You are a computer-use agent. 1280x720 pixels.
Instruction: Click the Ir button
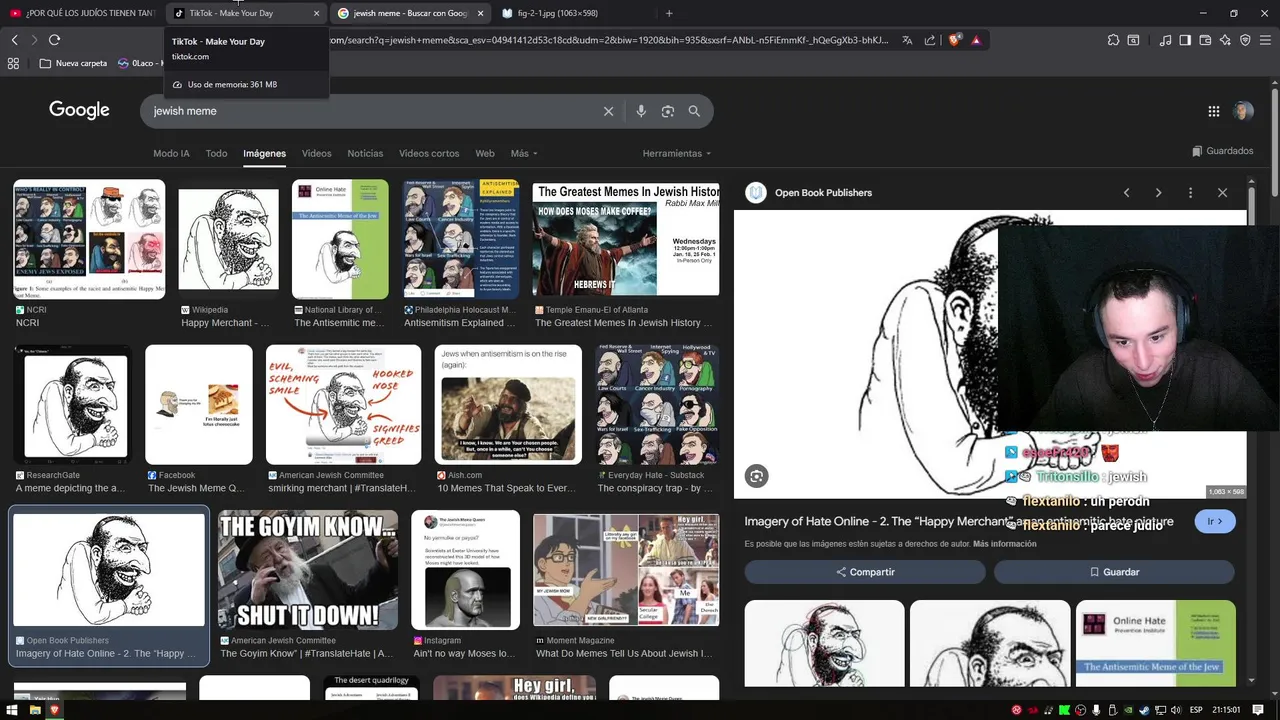(x=1215, y=521)
